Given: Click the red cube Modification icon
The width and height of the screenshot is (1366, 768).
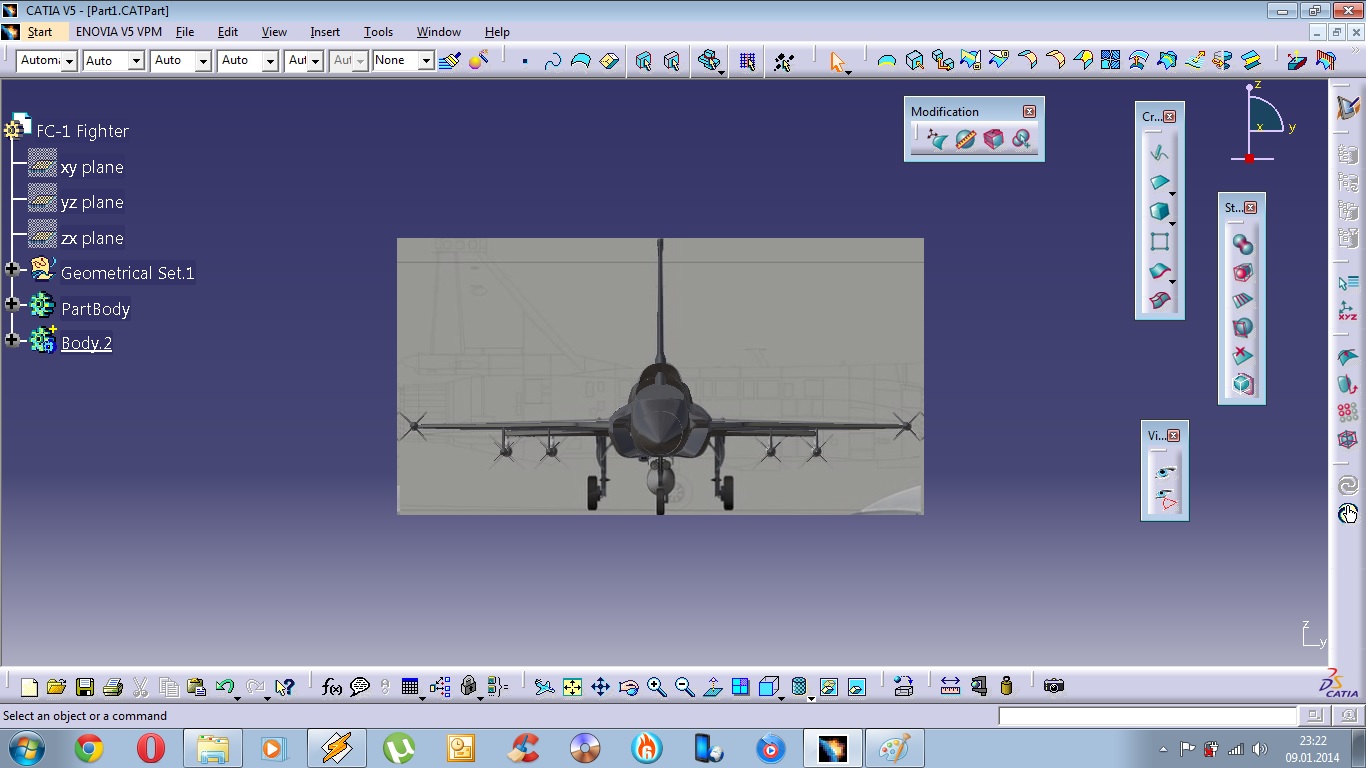Looking at the screenshot, I should (x=993, y=139).
